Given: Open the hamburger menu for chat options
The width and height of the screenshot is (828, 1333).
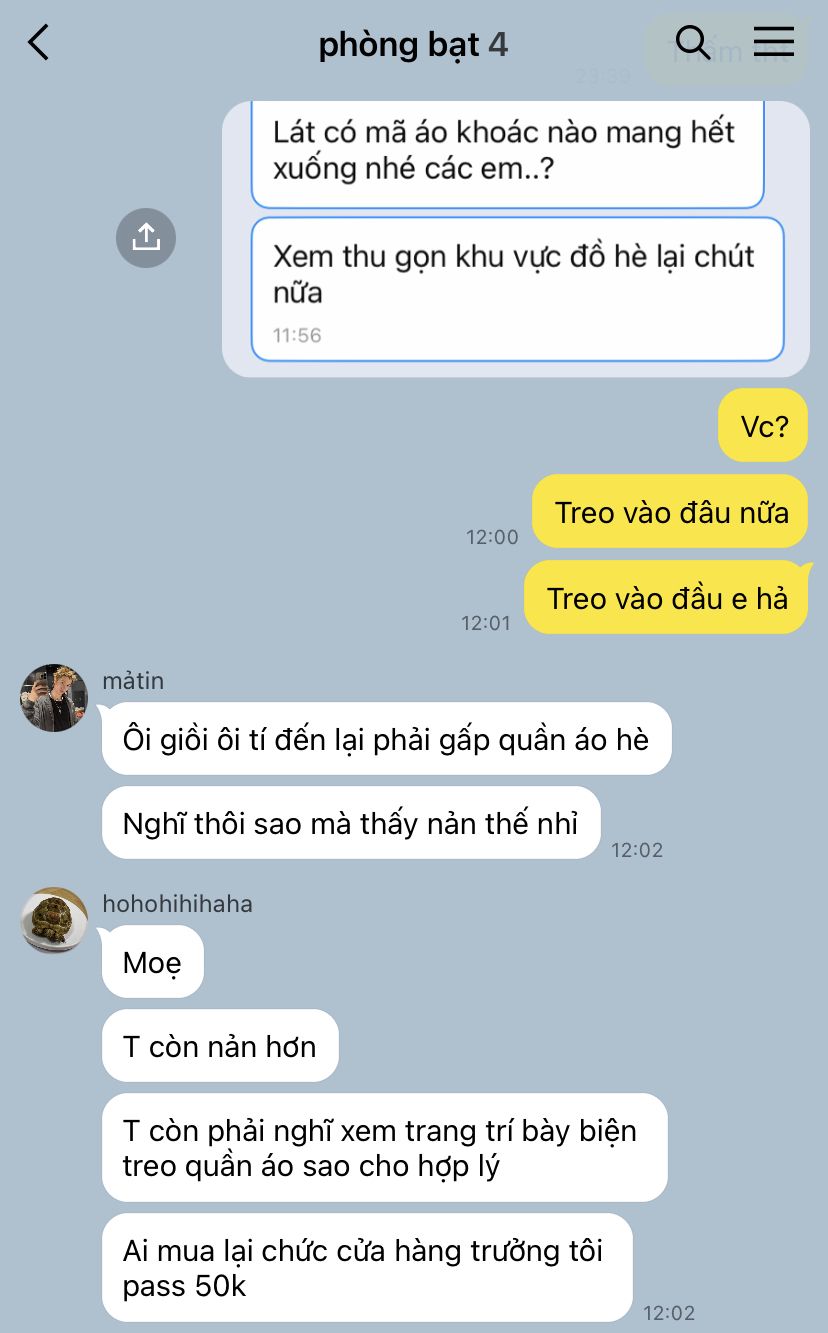Looking at the screenshot, I should (x=773, y=42).
